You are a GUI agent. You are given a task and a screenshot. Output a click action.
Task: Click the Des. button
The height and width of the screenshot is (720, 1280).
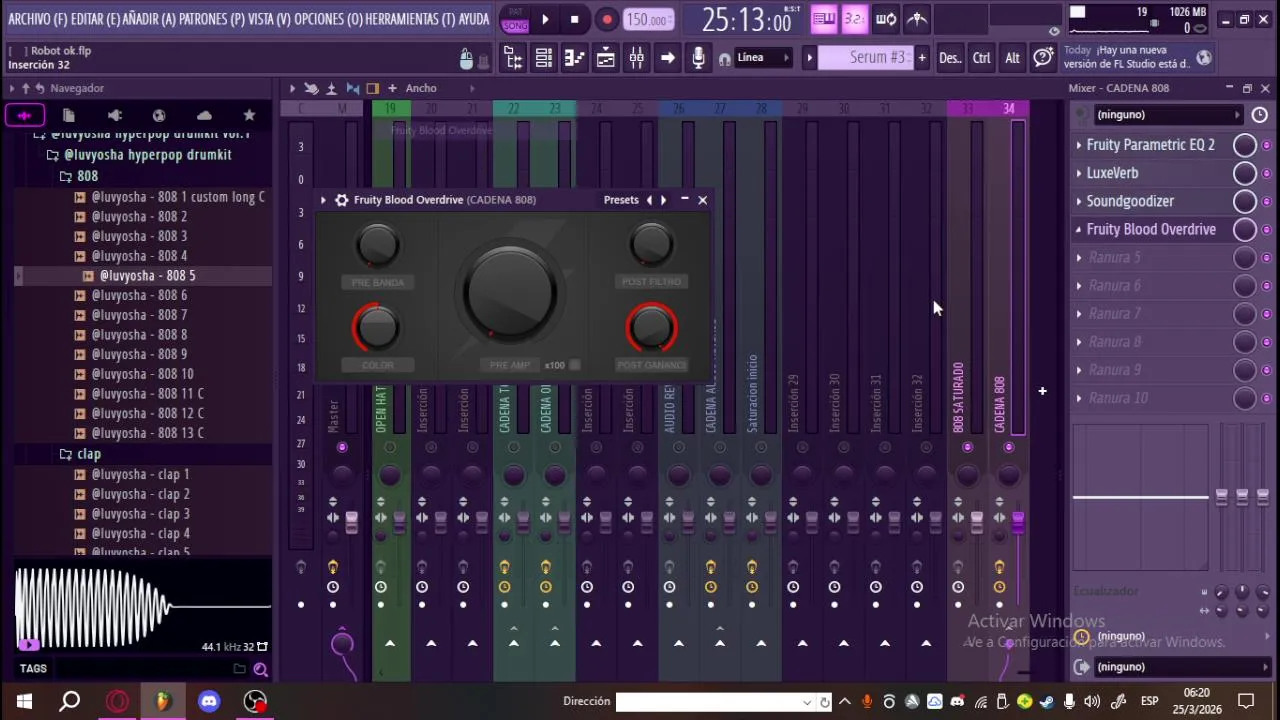click(x=950, y=58)
